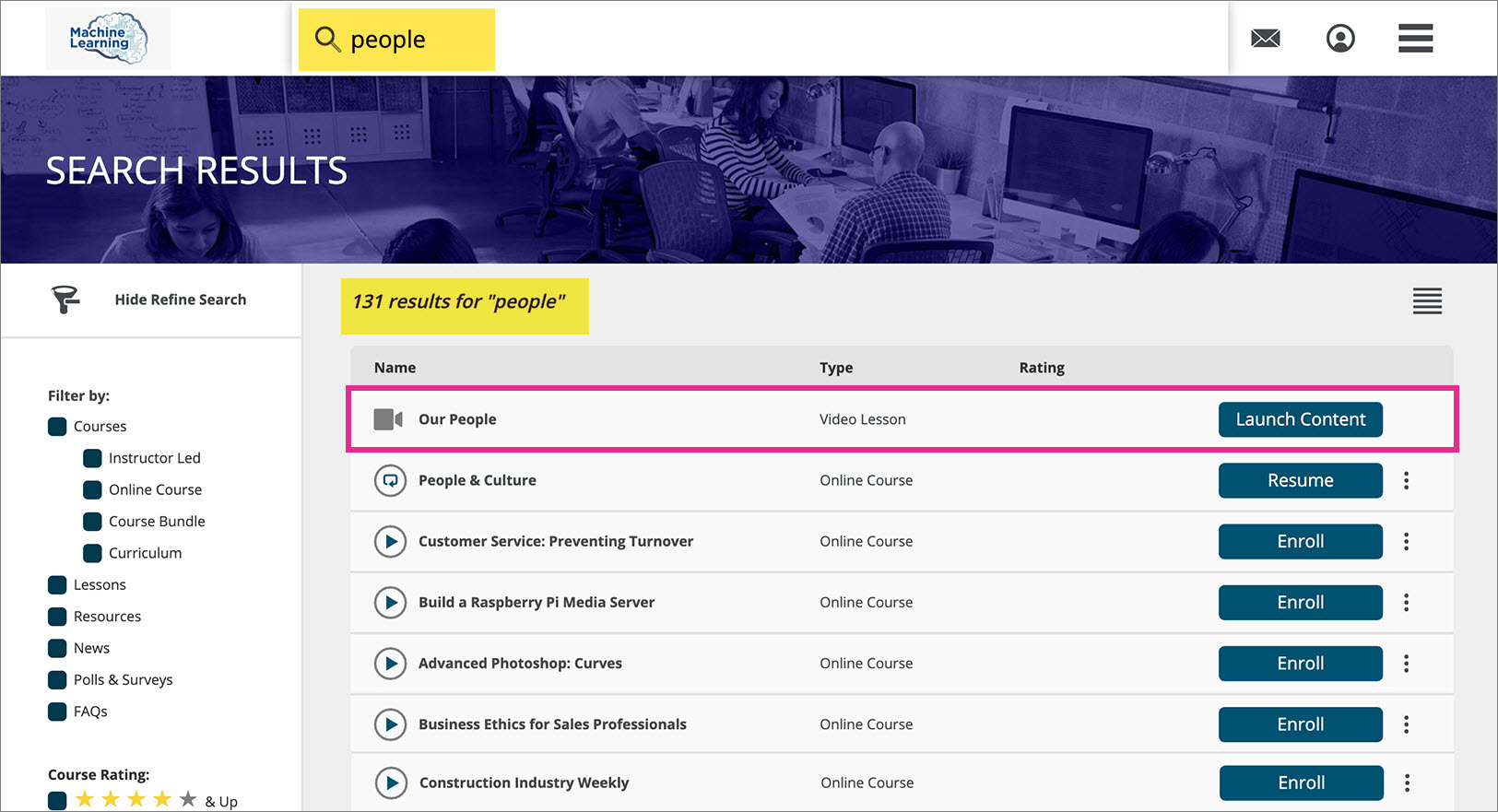Viewport: 1498px width, 812px height.
Task: Open more options for People & Culture
Action: [x=1406, y=480]
